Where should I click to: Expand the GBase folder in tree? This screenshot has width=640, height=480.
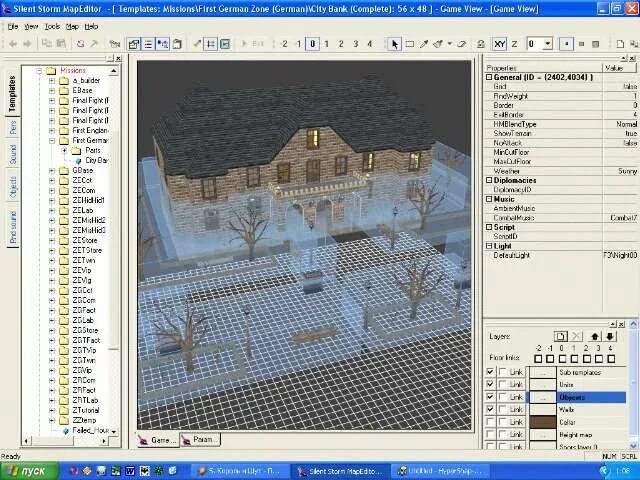coord(52,170)
